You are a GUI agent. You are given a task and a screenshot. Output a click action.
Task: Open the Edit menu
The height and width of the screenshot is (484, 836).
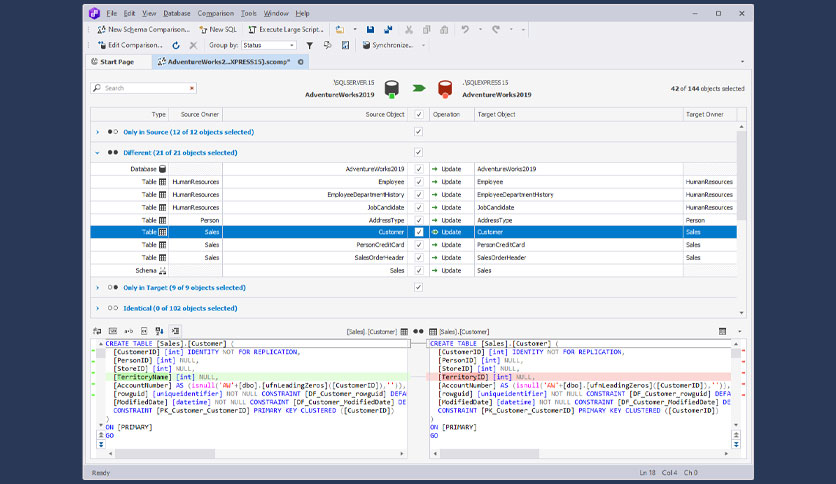tap(129, 13)
